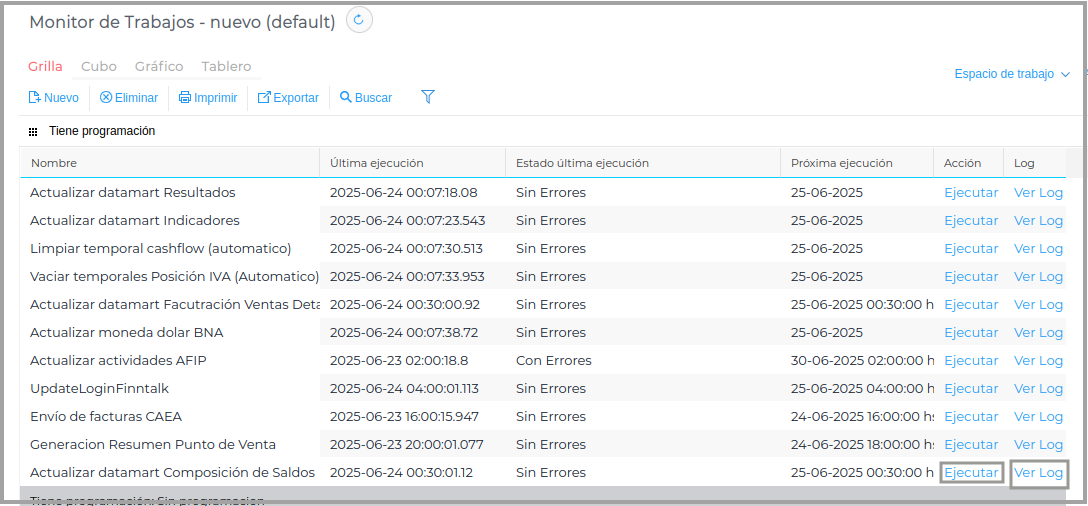1088x506 pixels.
Task: Click the Nuevo document icon
Action: tap(34, 98)
